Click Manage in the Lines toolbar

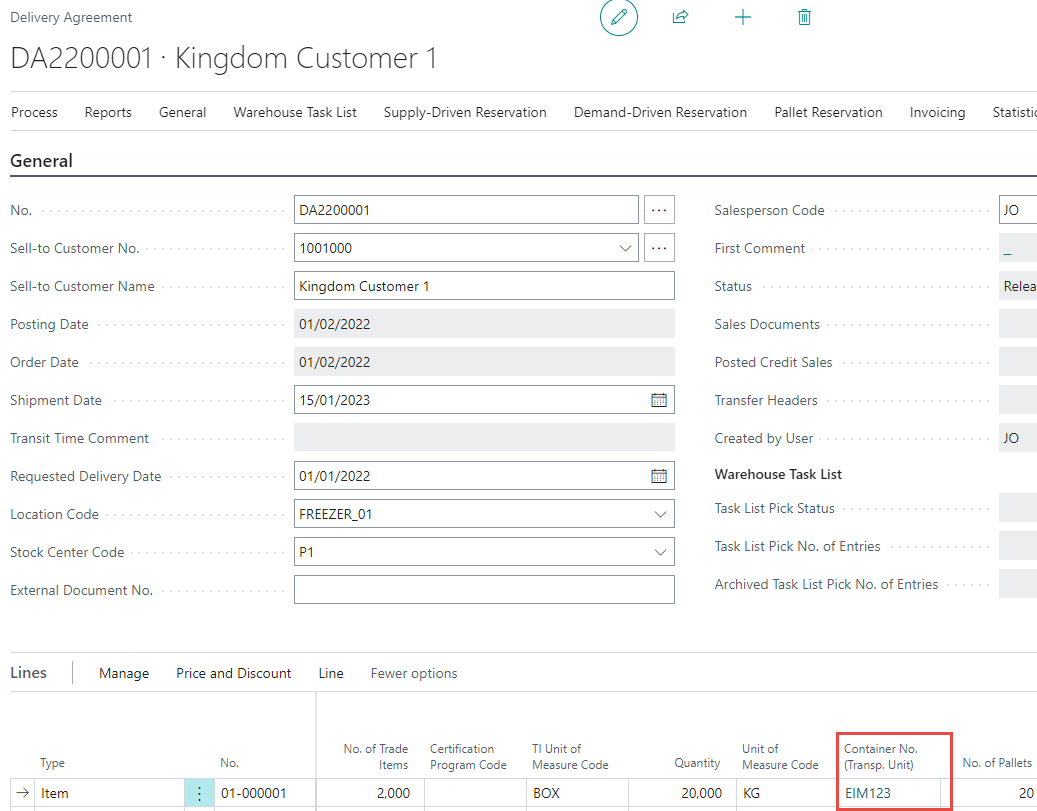124,673
